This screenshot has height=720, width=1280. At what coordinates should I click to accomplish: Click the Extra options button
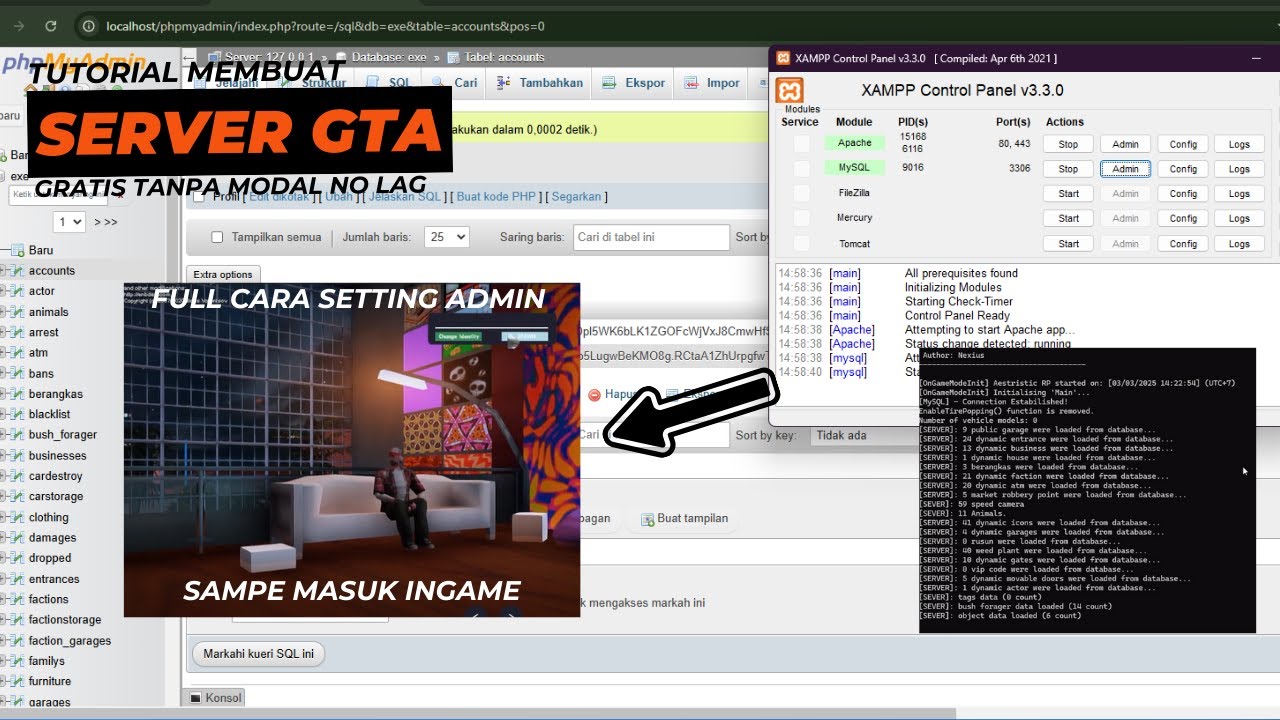[x=223, y=275]
